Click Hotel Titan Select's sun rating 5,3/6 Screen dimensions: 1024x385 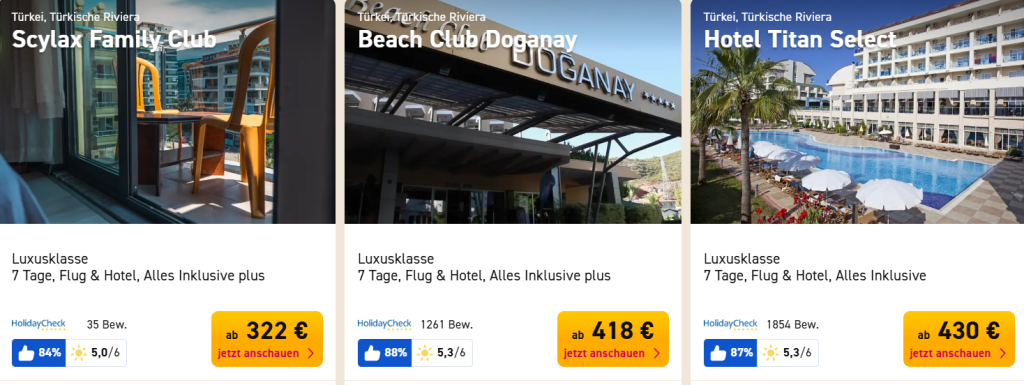[x=788, y=353]
